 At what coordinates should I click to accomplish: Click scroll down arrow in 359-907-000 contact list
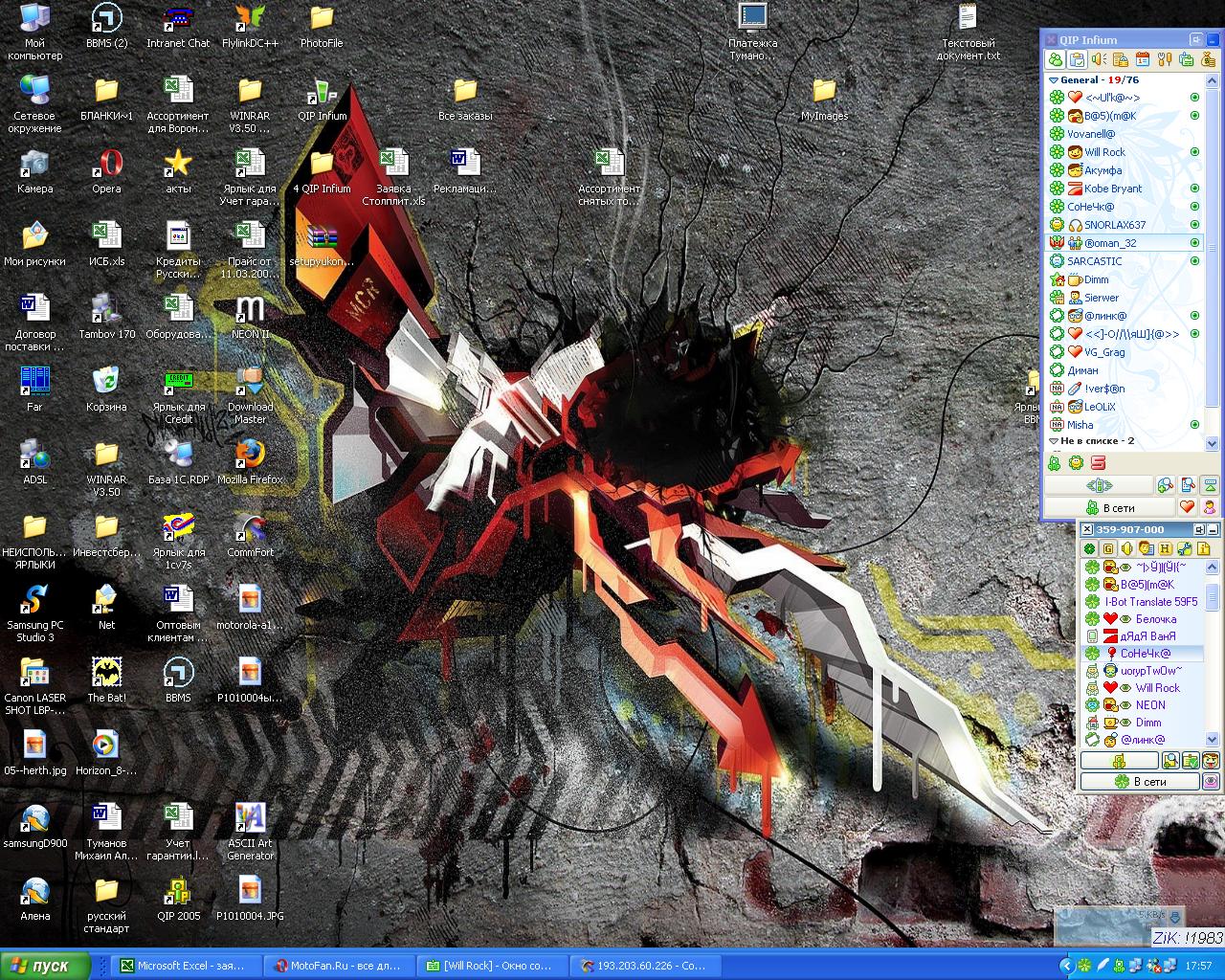click(x=1213, y=739)
